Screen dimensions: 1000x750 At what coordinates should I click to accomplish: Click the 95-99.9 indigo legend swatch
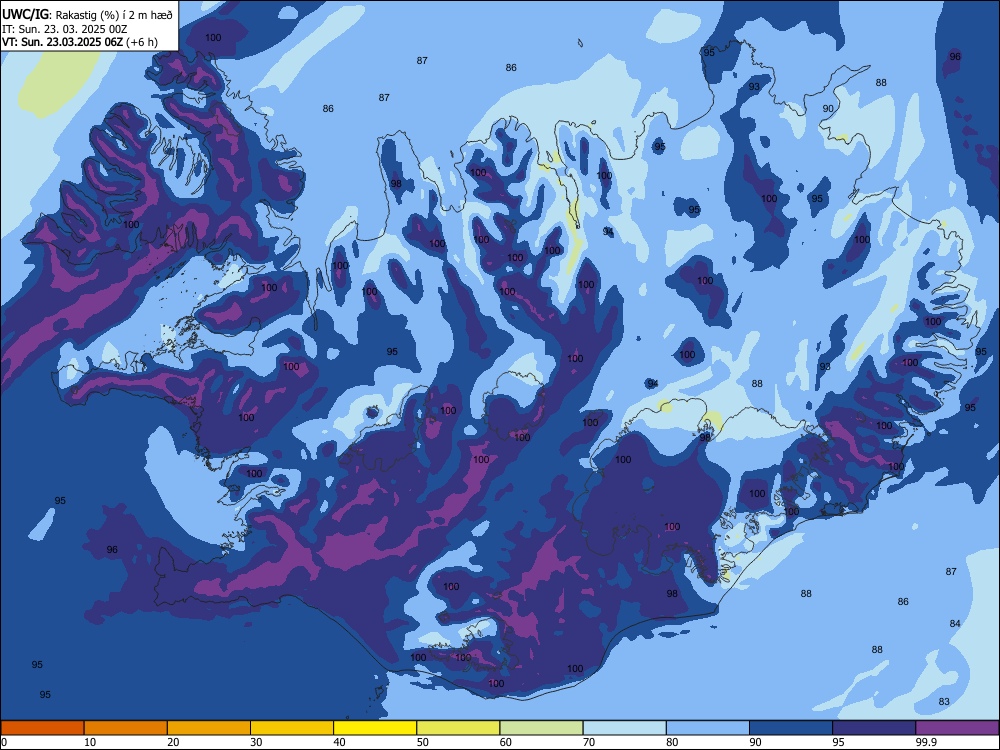[x=874, y=728]
